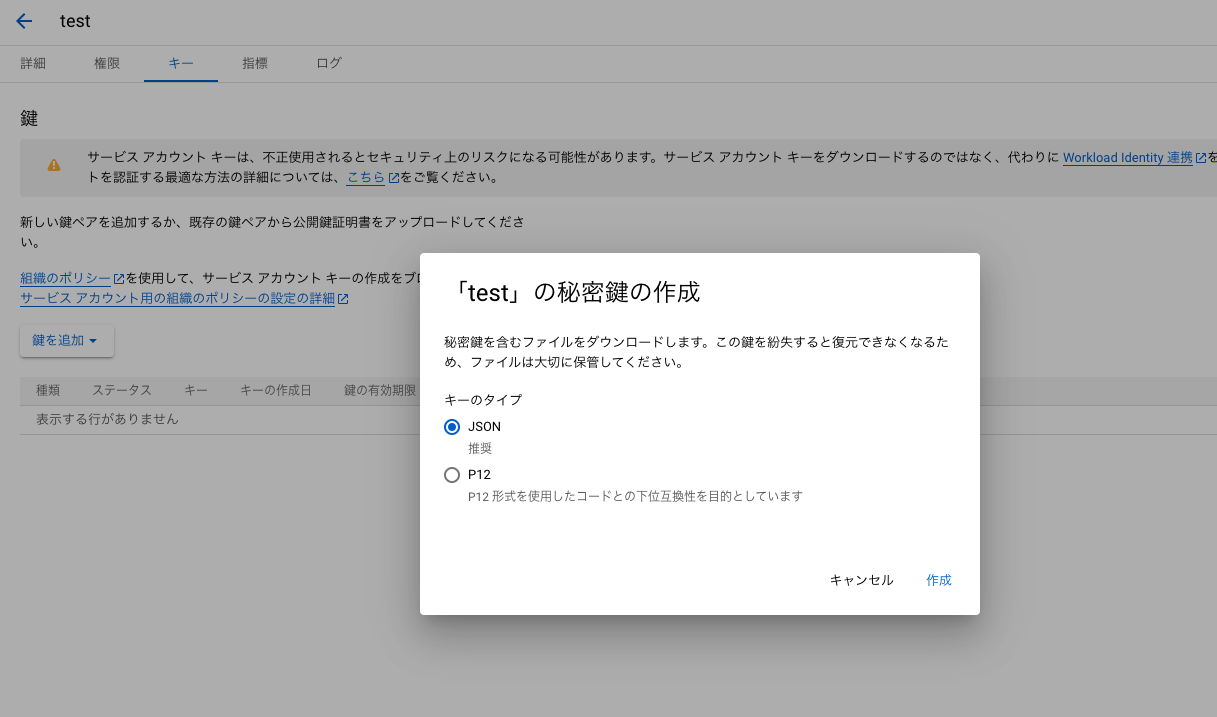Image resolution: width=1217 pixels, height=717 pixels.
Task: Click the page title test
Action: click(x=75, y=21)
